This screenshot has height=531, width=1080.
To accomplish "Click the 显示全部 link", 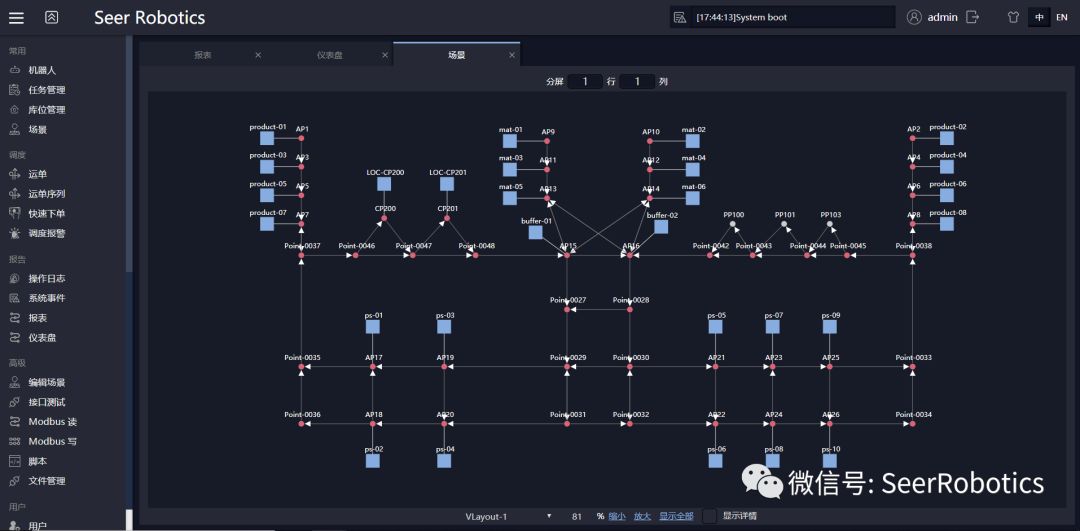I will click(x=676, y=516).
